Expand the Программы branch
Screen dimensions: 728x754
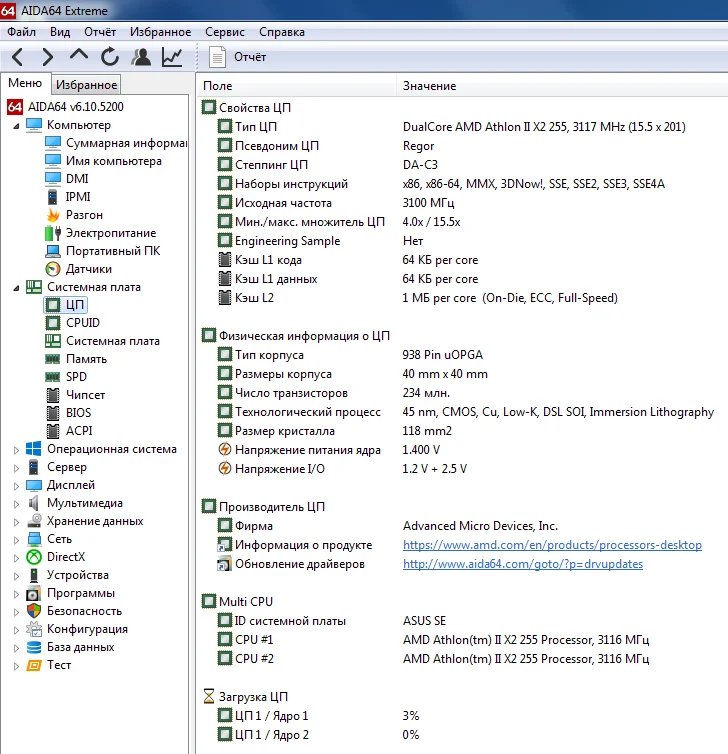pos(16,594)
